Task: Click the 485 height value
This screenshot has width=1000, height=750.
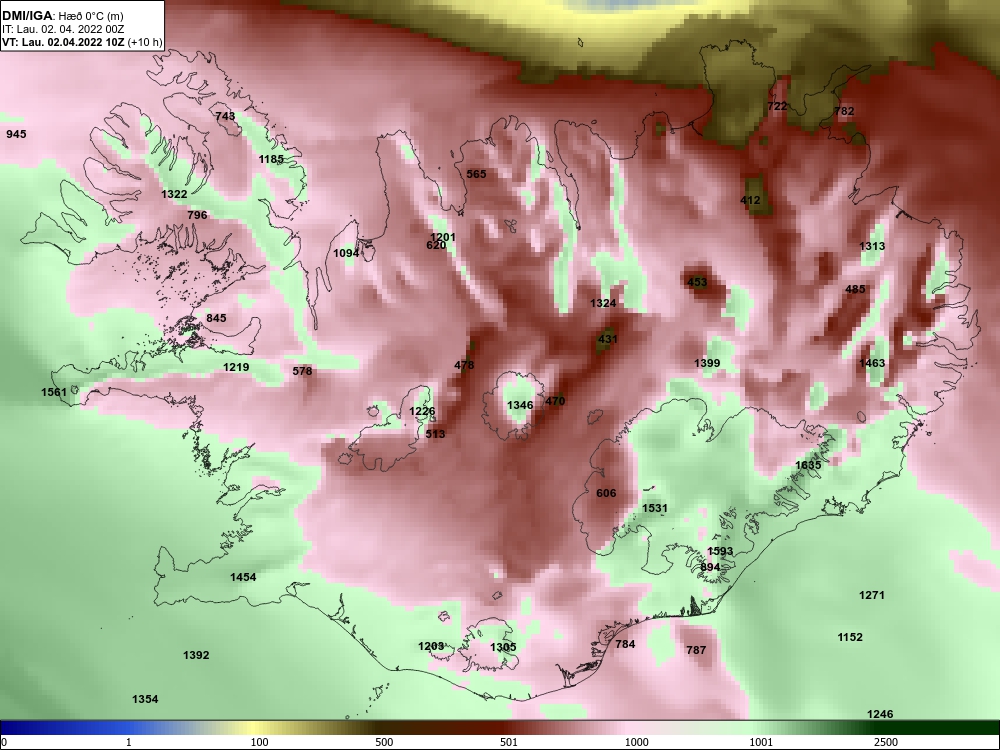Action: click(855, 289)
